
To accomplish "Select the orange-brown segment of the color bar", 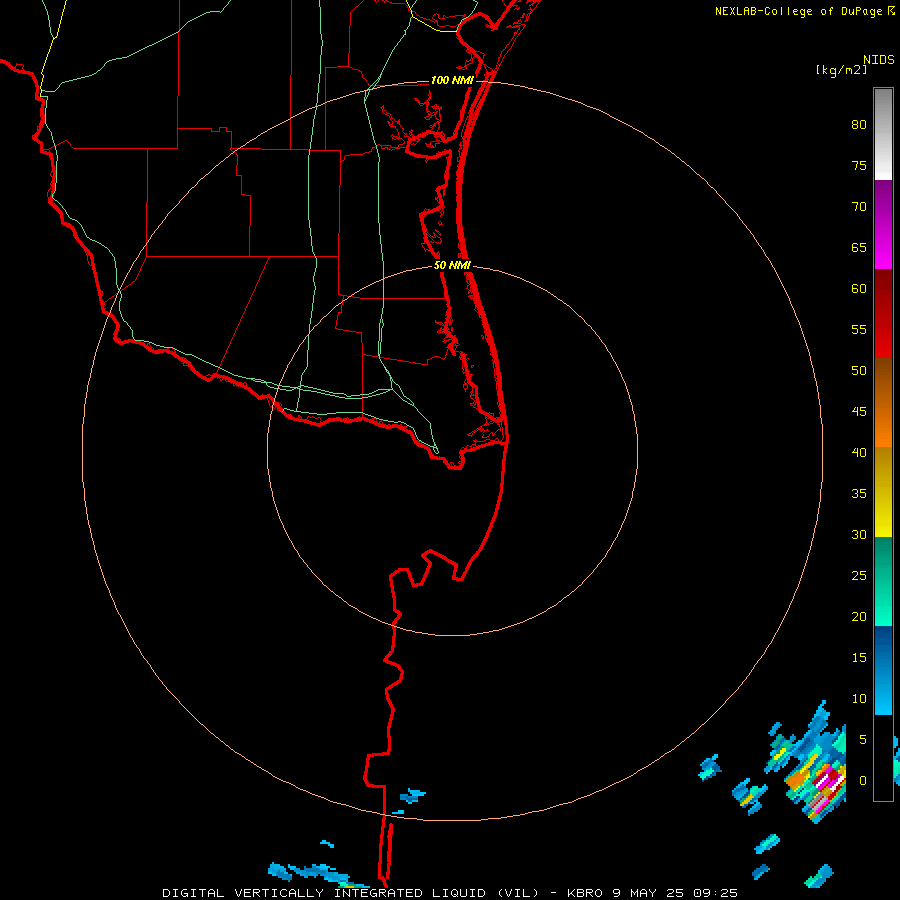I will point(883,403).
